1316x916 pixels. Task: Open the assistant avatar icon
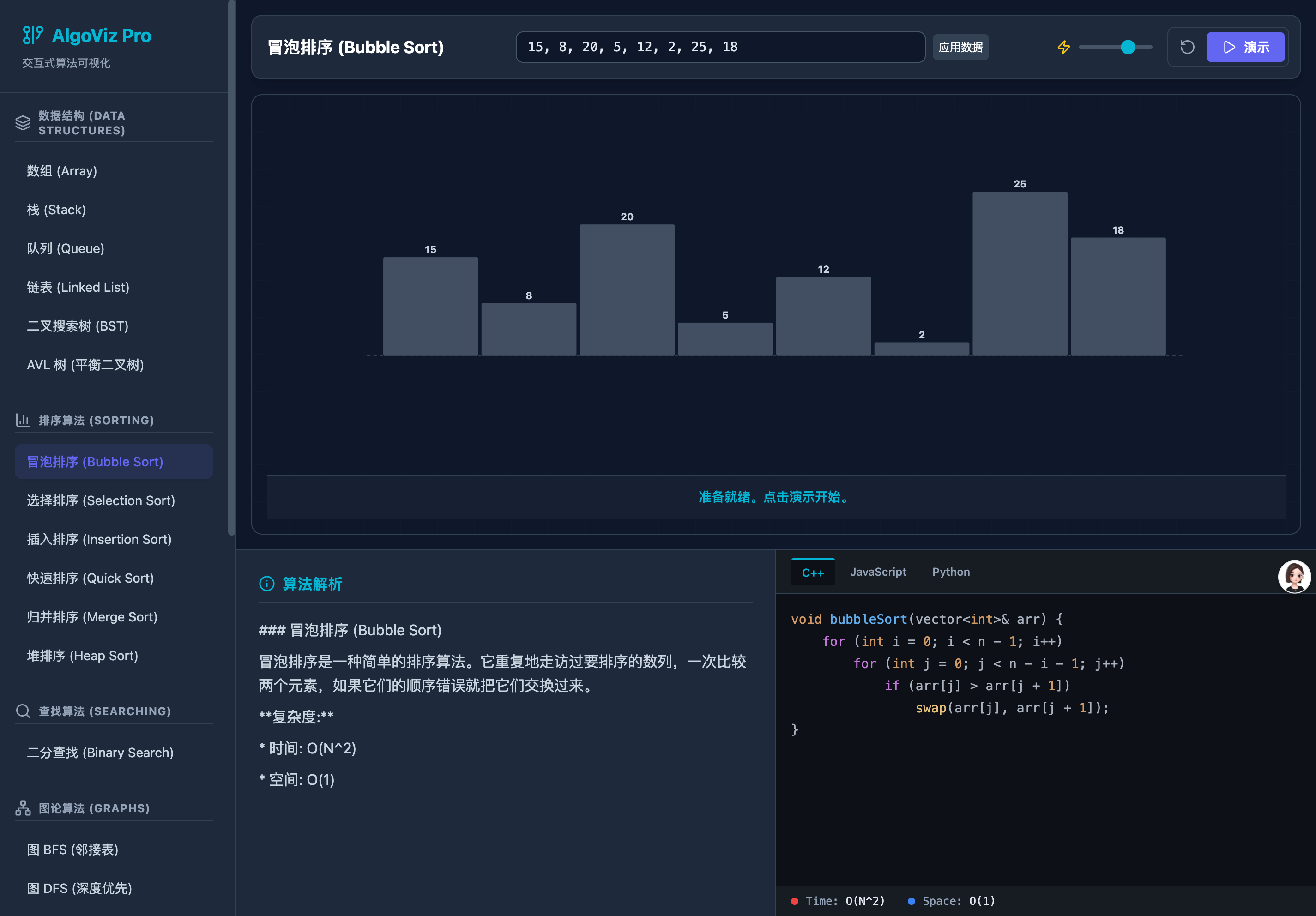(1294, 577)
